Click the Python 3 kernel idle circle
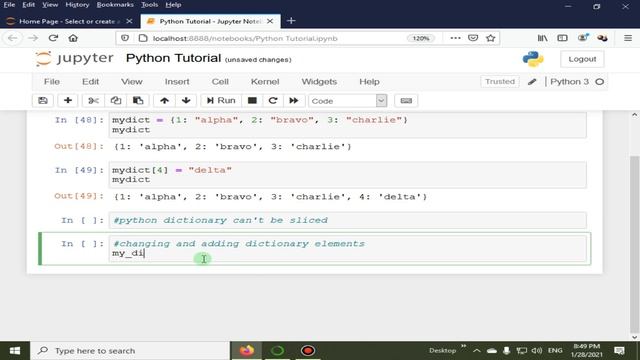 [x=600, y=82]
